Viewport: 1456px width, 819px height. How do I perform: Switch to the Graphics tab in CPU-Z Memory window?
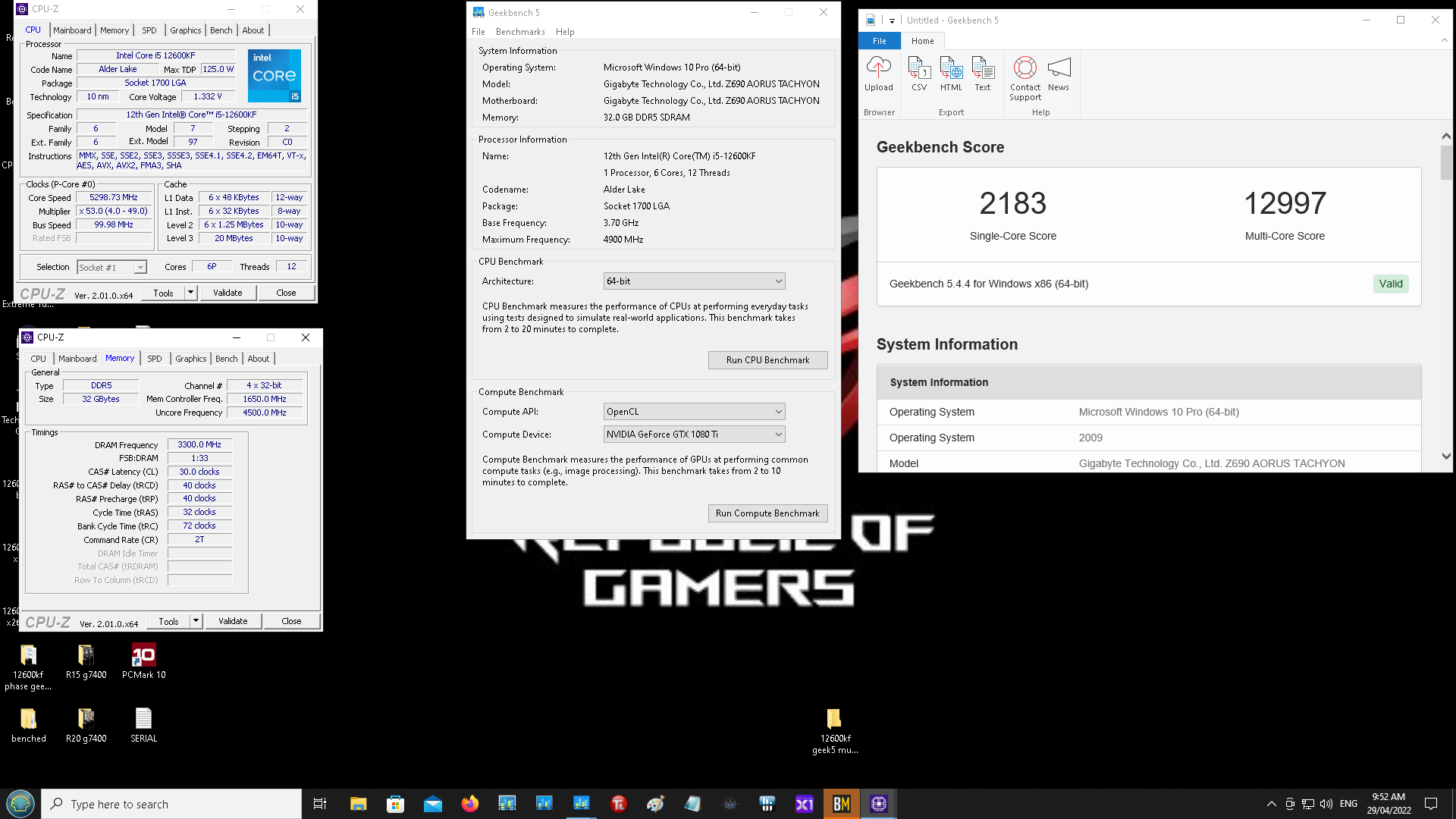pyautogui.click(x=190, y=359)
